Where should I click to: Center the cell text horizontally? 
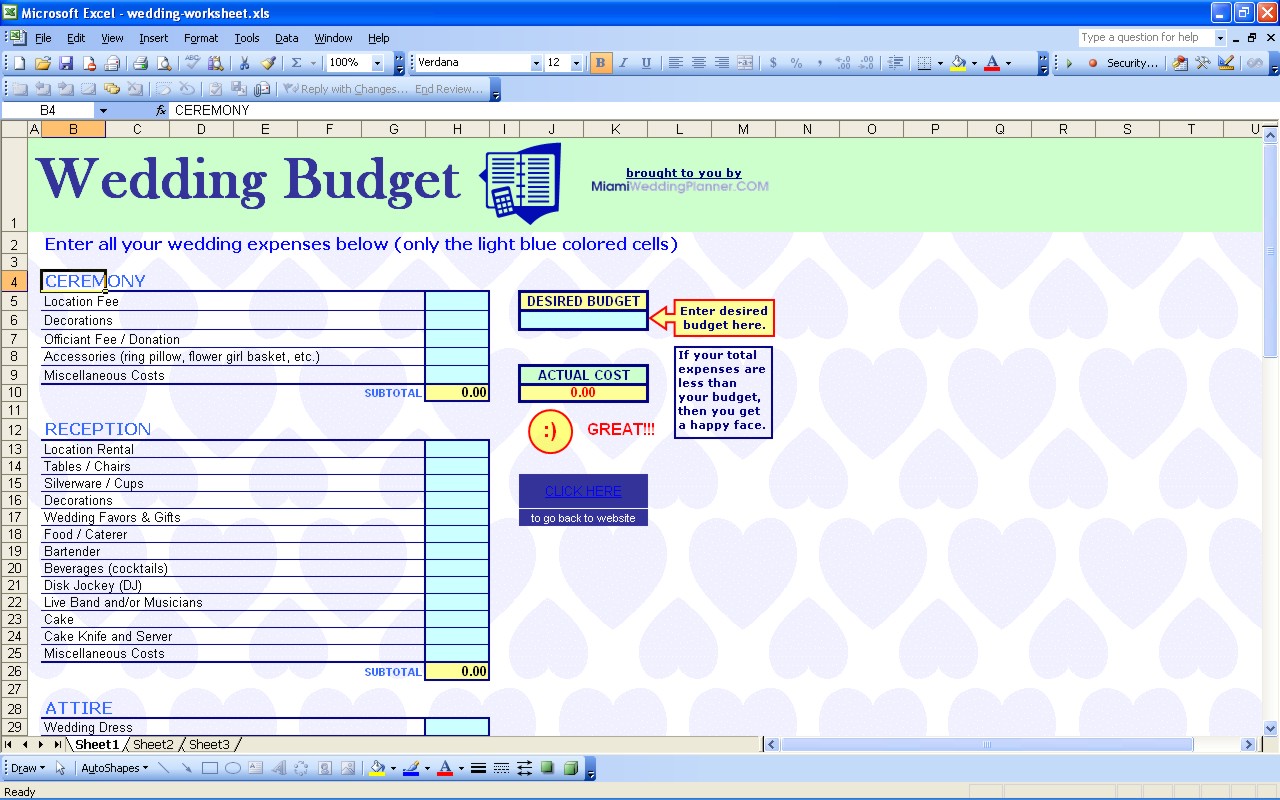click(x=699, y=63)
